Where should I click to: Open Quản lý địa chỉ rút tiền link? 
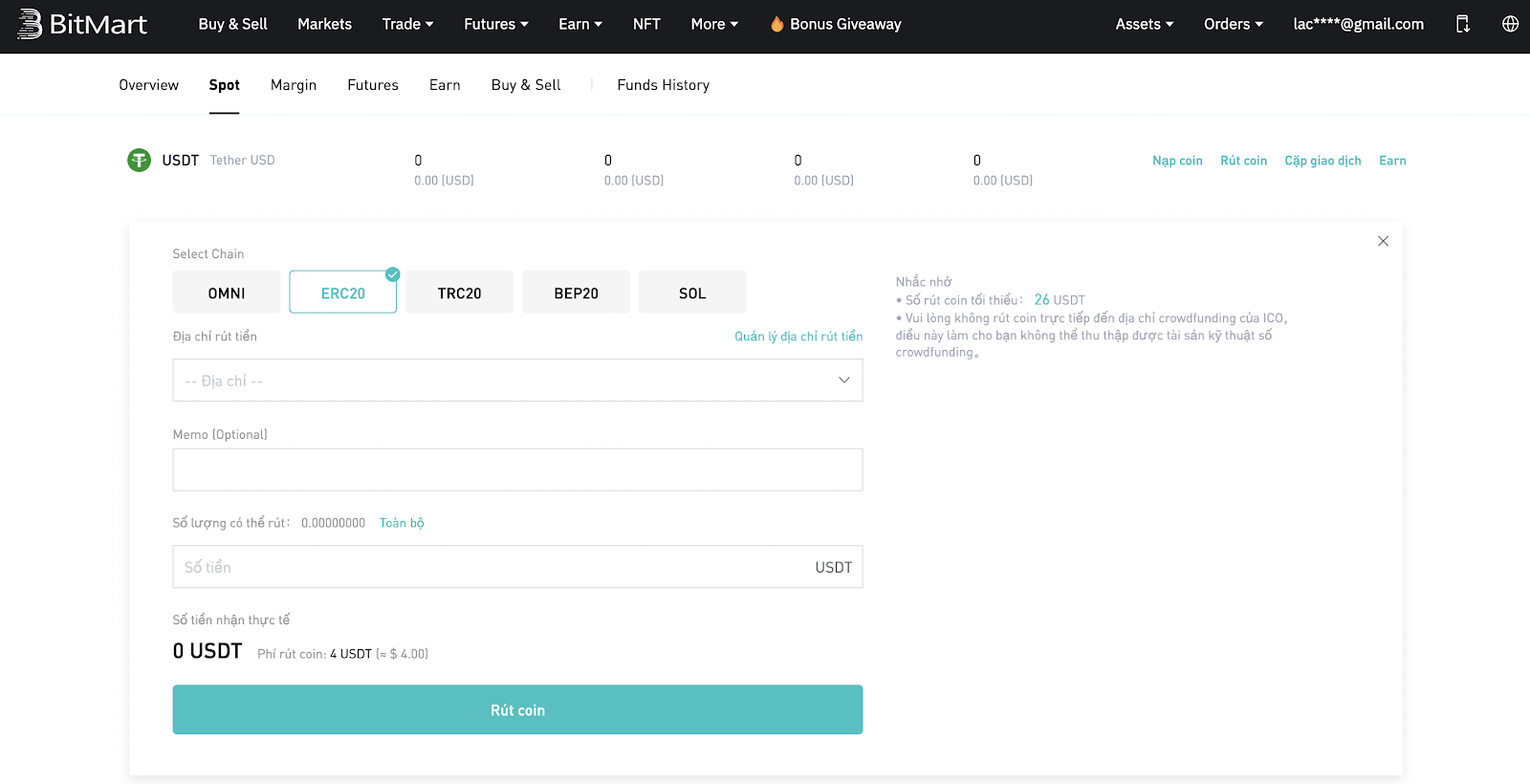tap(798, 337)
